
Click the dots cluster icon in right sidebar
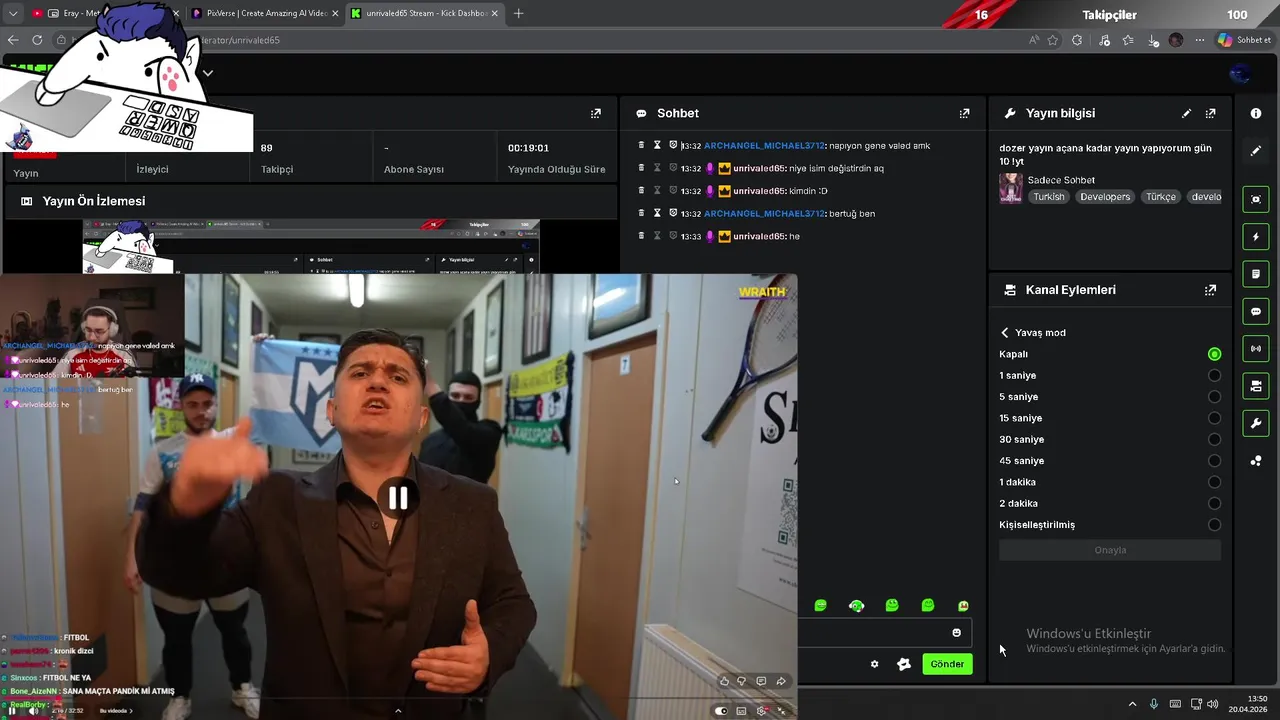1256,461
